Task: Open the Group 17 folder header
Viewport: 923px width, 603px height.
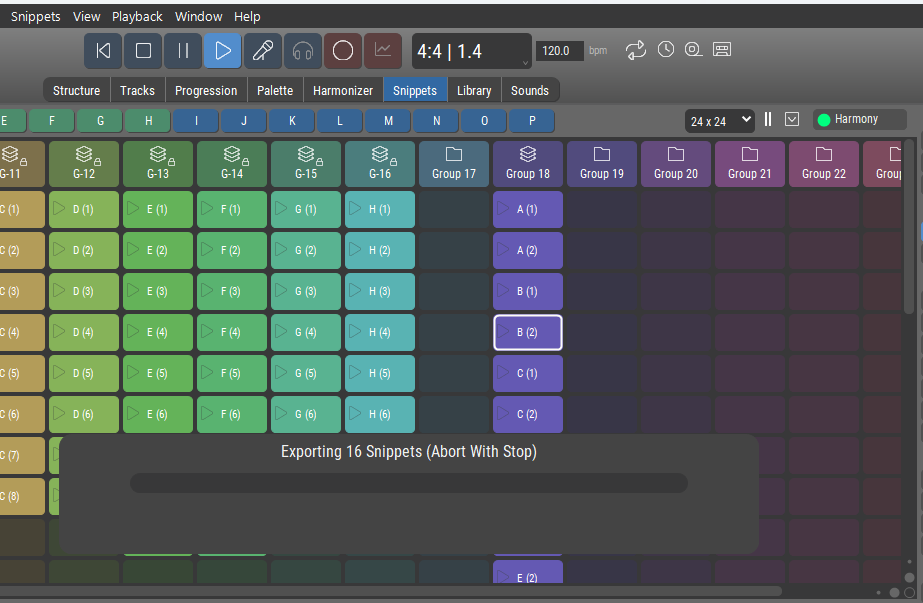Action: point(454,163)
